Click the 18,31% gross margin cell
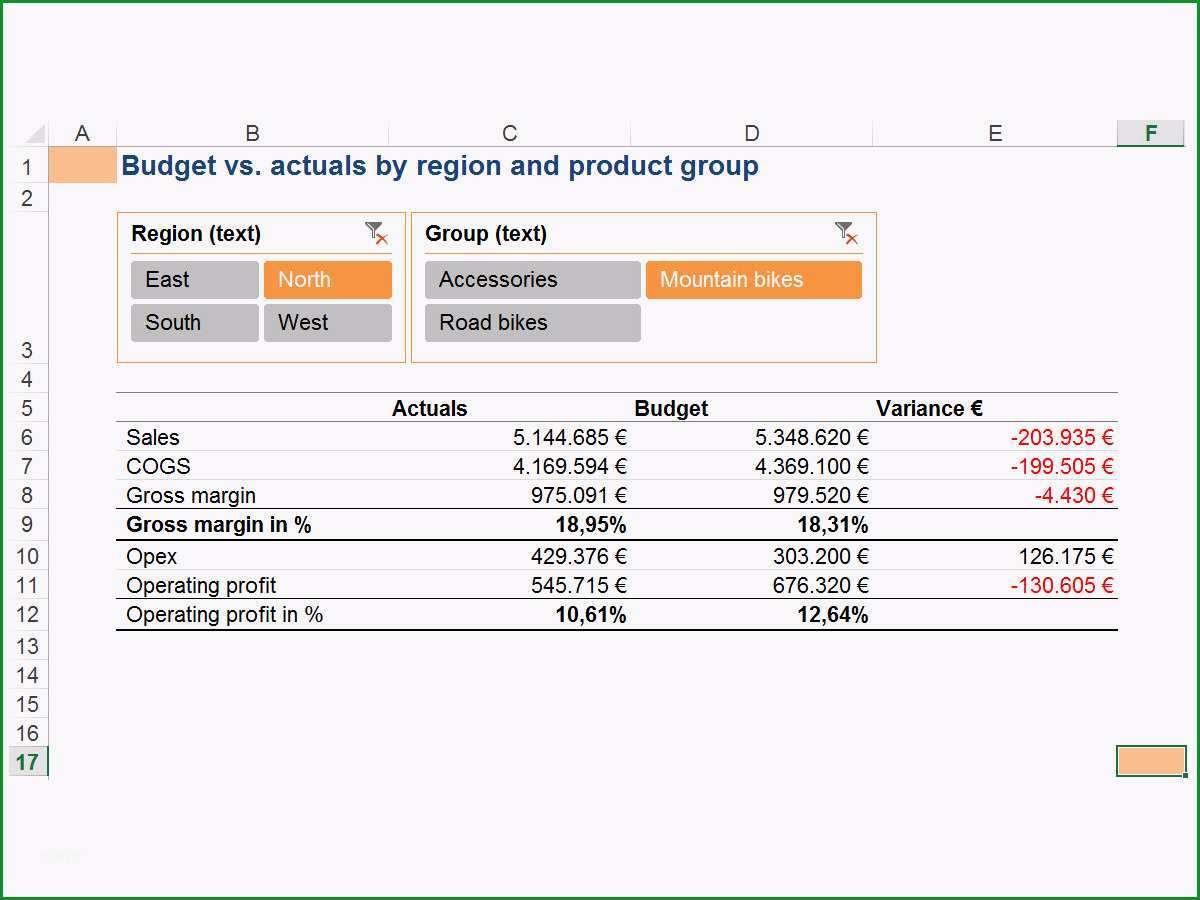The image size is (1200, 900). click(x=833, y=525)
